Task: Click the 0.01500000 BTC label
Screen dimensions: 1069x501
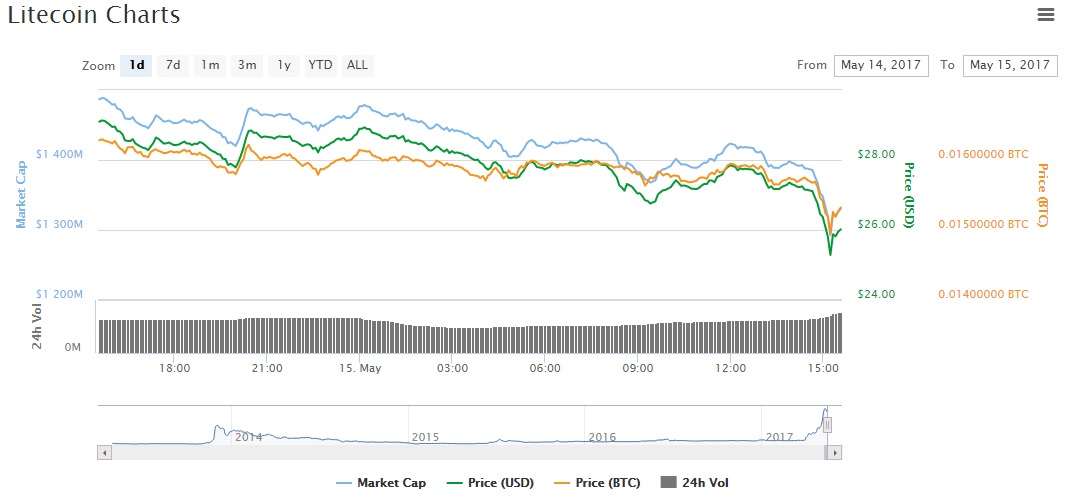Action: (x=983, y=224)
